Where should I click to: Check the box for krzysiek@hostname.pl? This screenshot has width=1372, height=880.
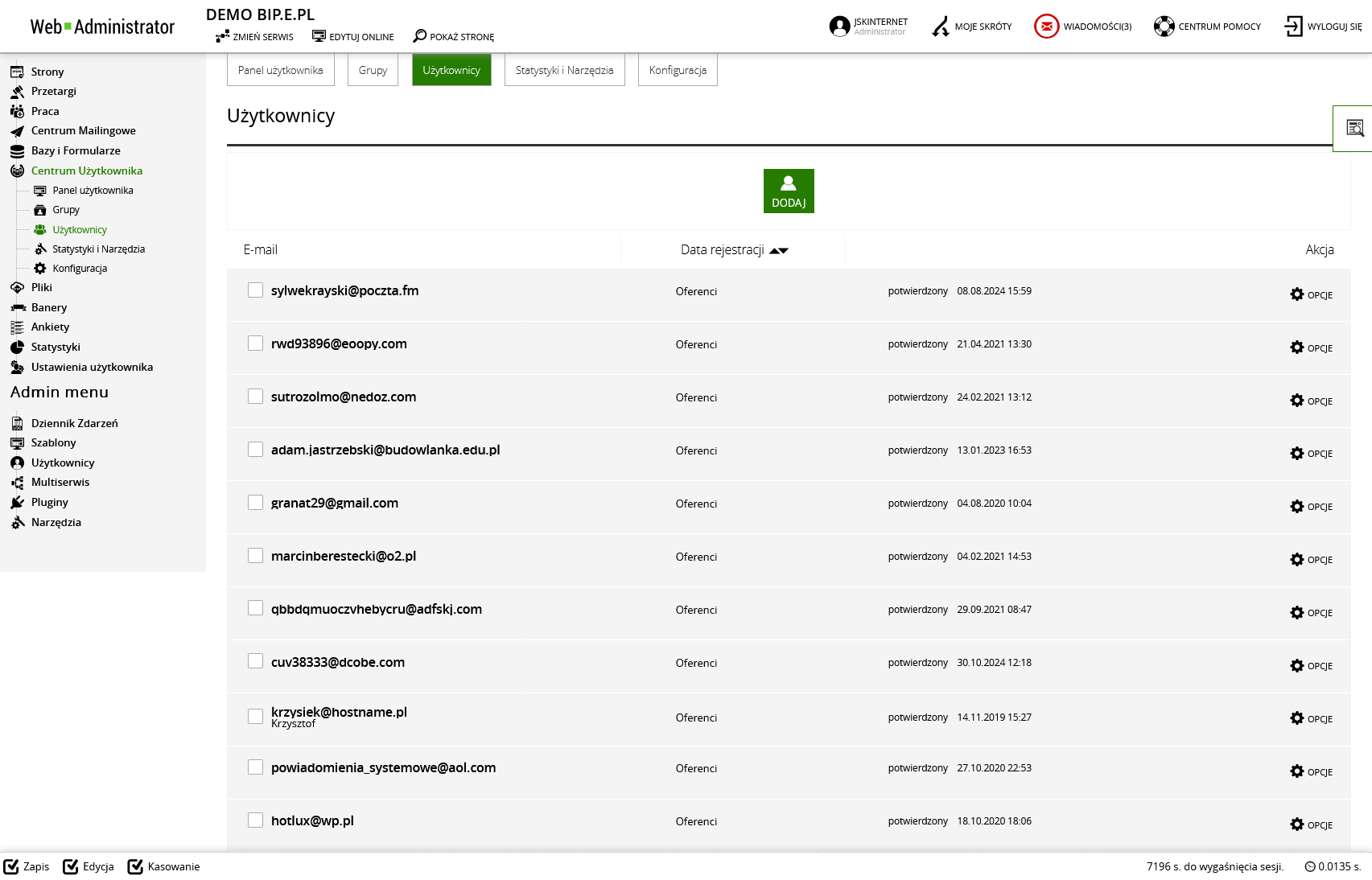[x=255, y=717]
